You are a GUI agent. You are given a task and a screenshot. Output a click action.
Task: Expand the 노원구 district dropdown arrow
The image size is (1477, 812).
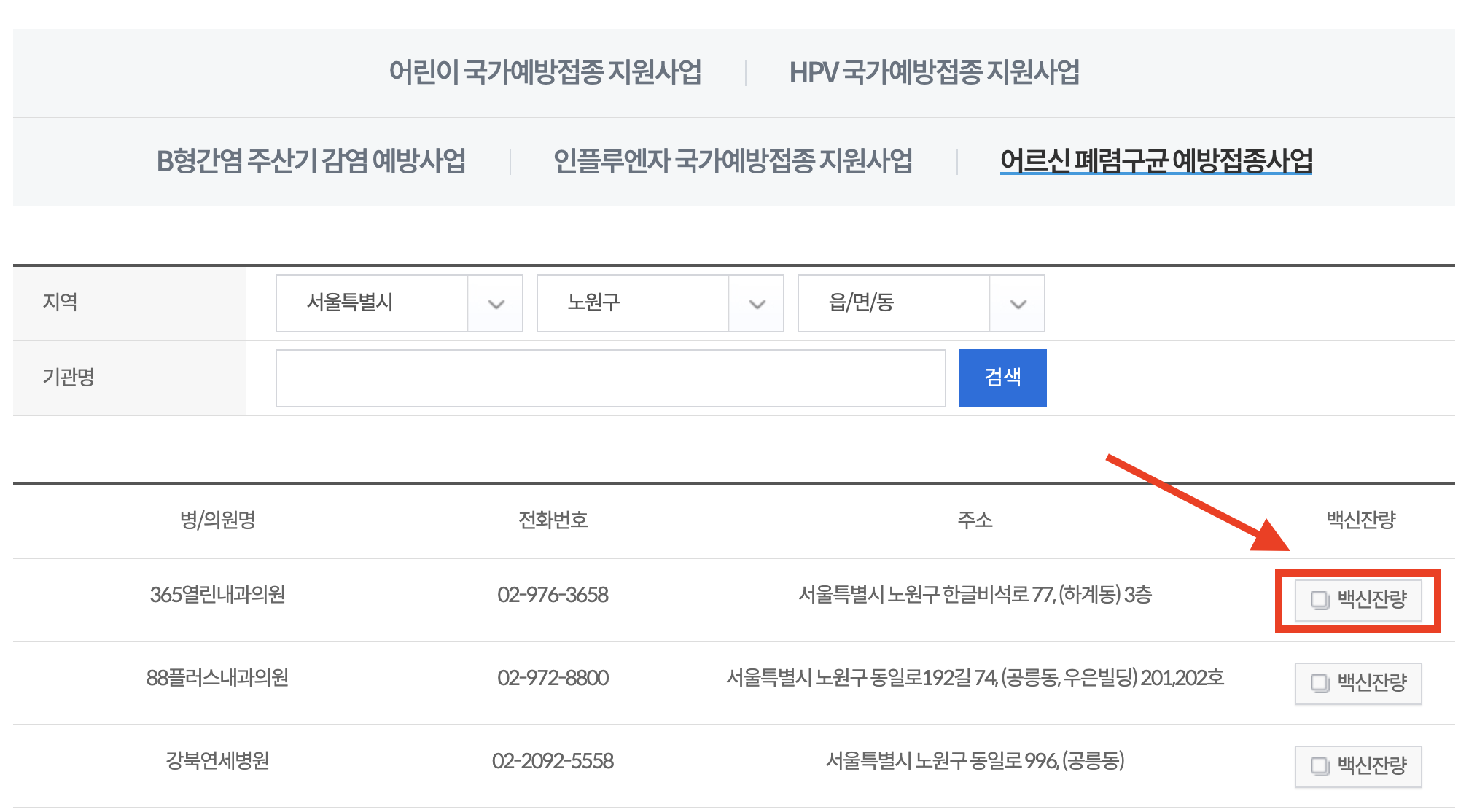coord(757,303)
